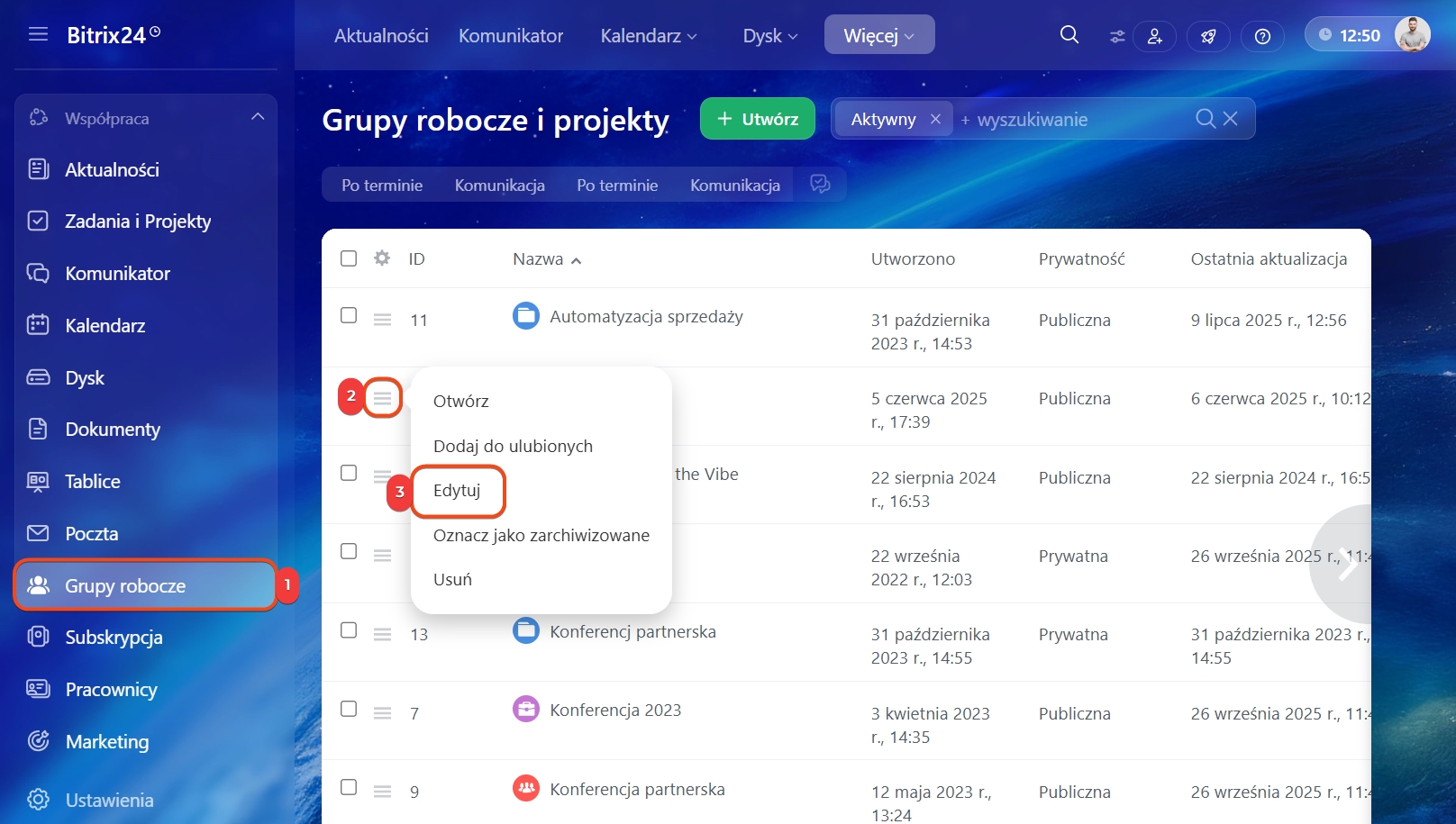Open Marketing in the sidebar
This screenshot has height=824, width=1456.
pos(107,741)
